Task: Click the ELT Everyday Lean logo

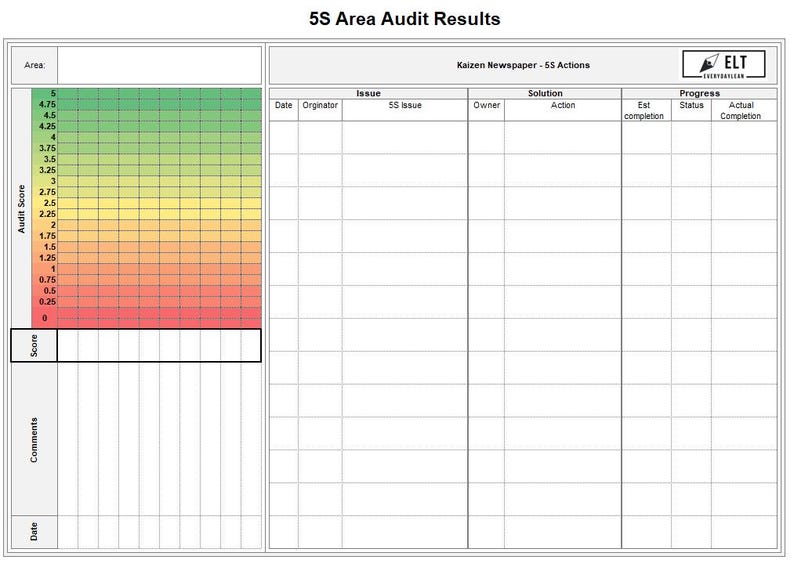Action: coord(724,64)
